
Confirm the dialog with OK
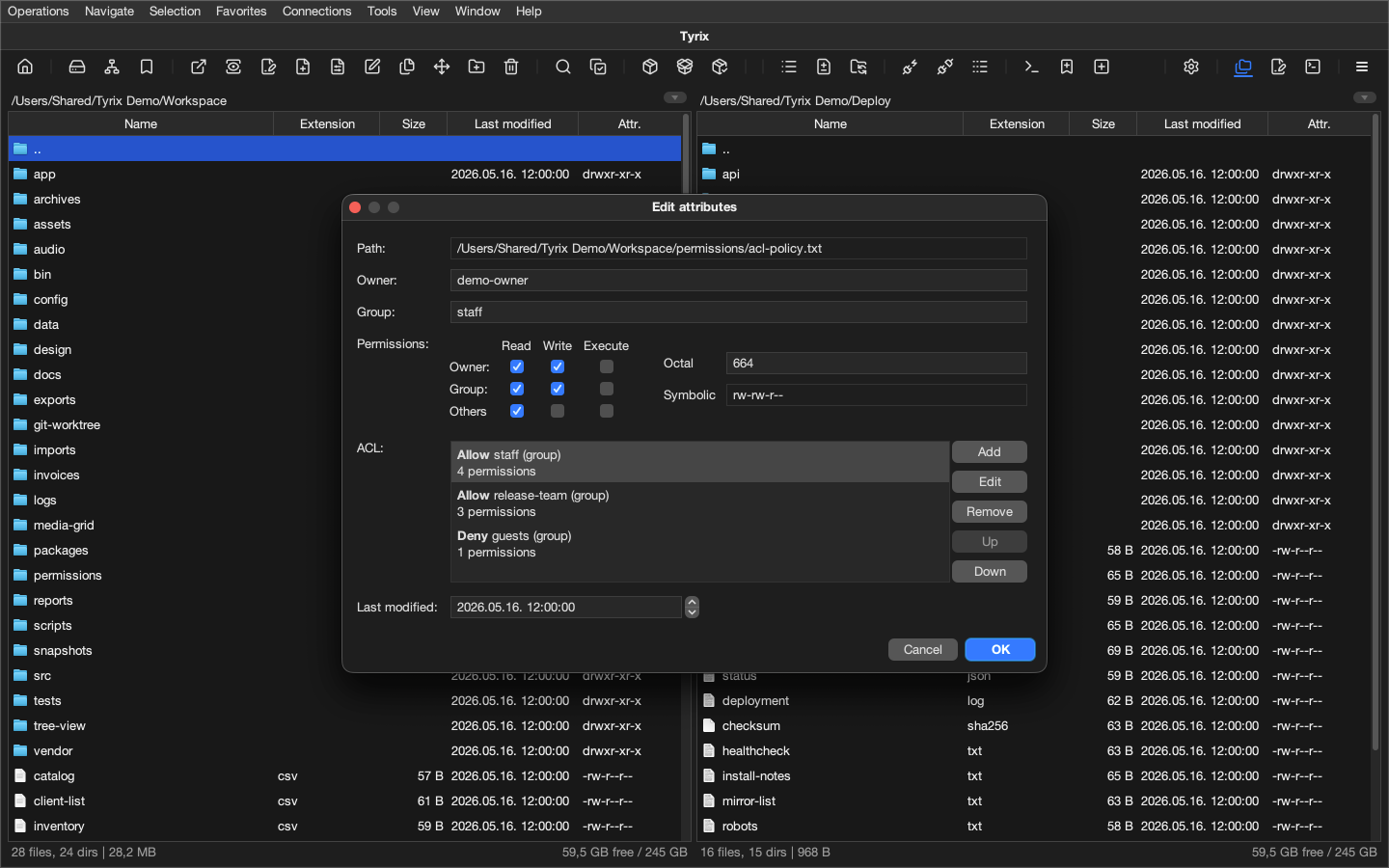pos(1000,650)
